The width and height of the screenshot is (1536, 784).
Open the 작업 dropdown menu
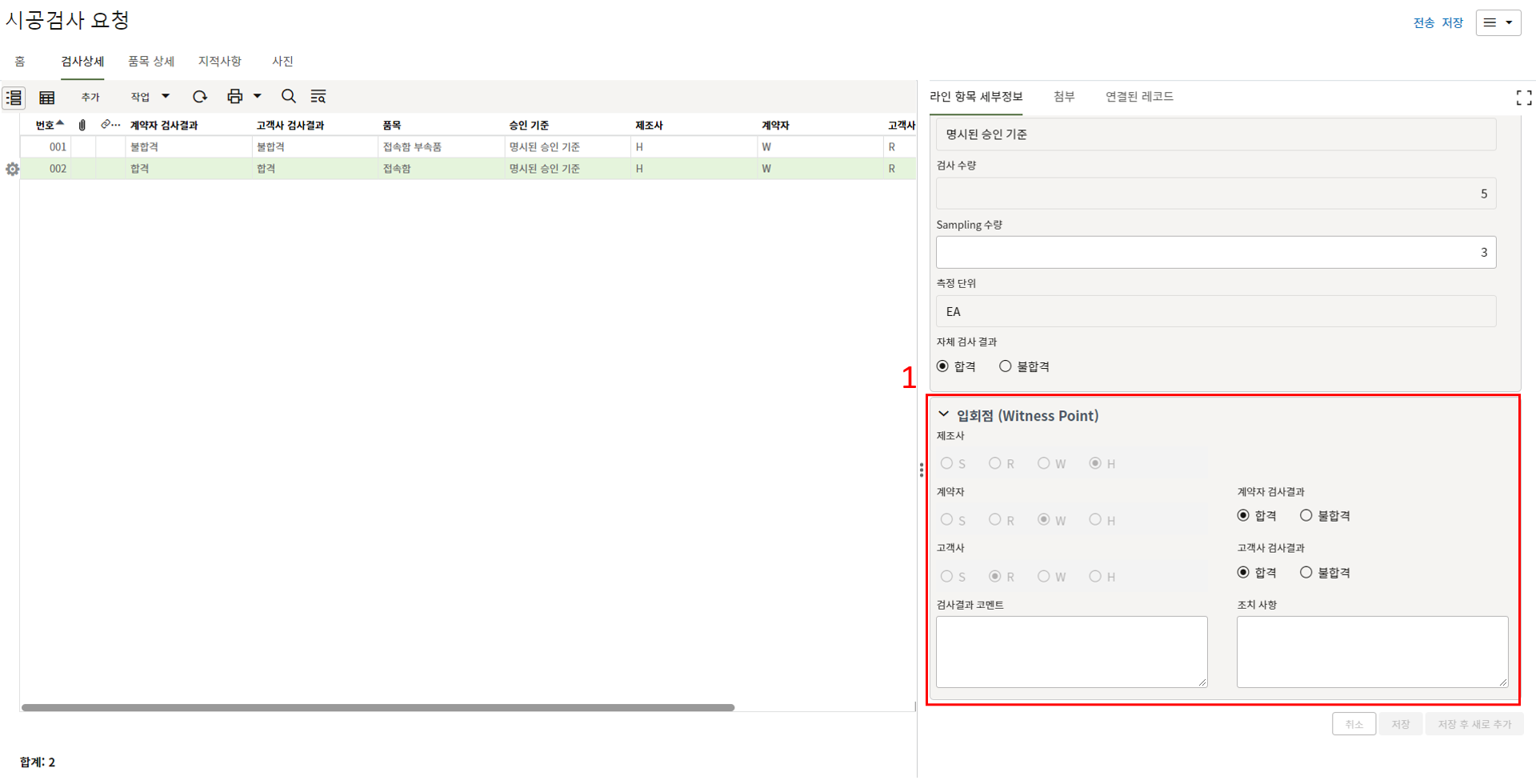pyautogui.click(x=150, y=97)
